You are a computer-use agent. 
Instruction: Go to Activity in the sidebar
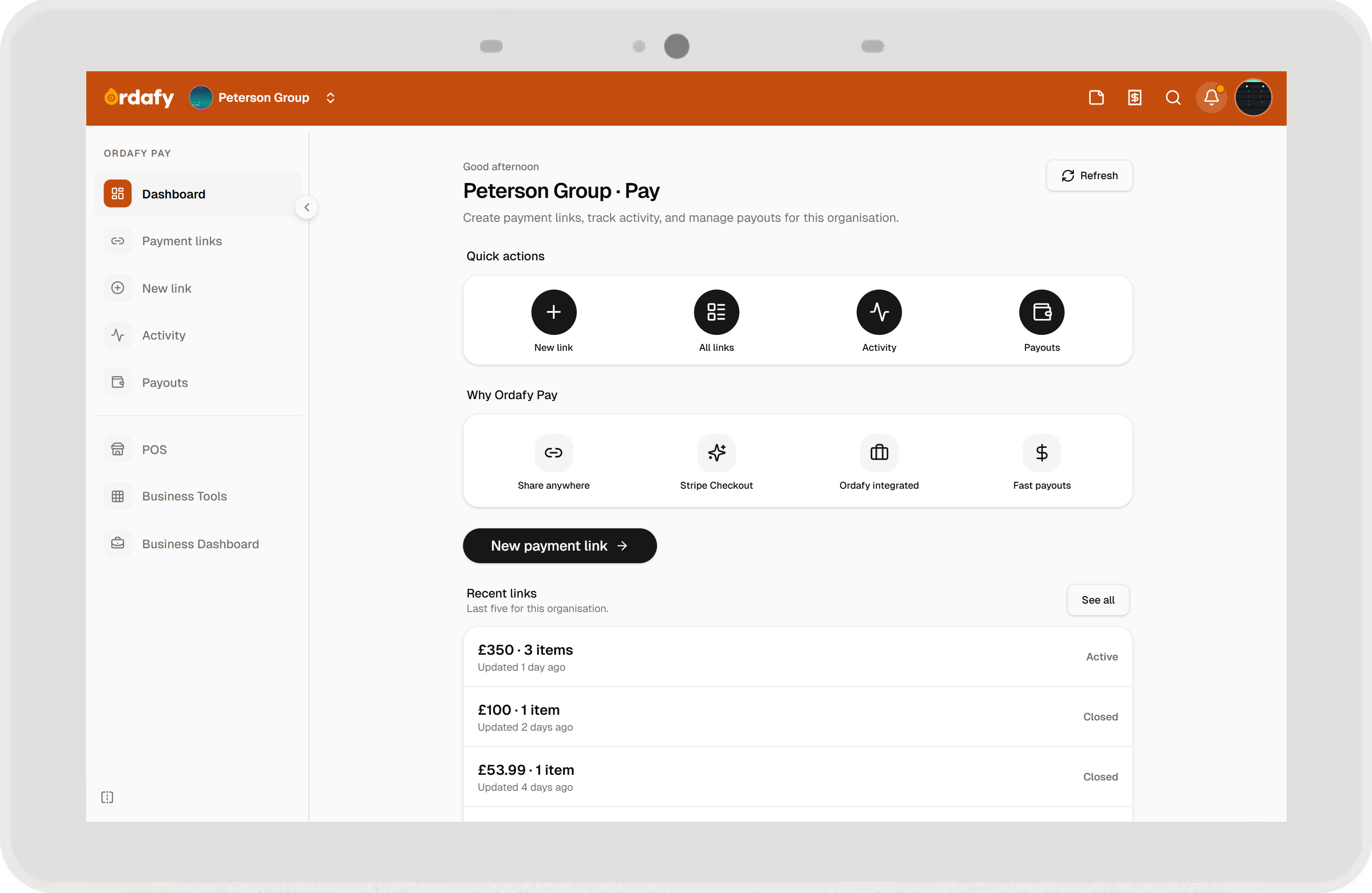pyautogui.click(x=197, y=335)
